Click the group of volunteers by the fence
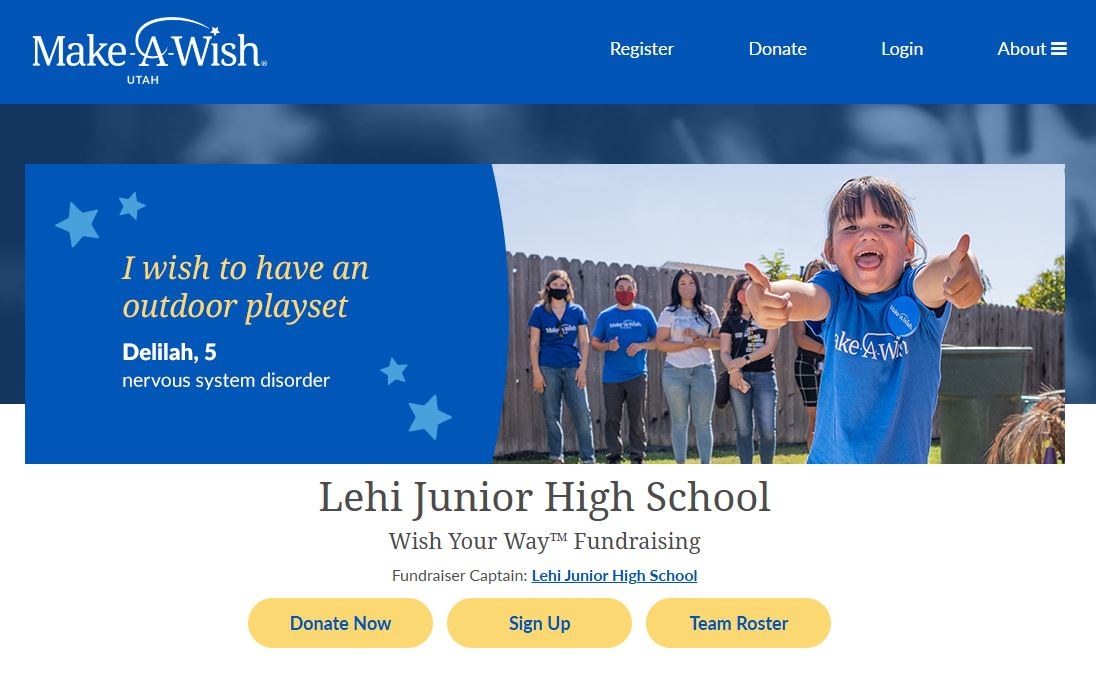Image resolution: width=1096 pixels, height=687 pixels. tap(654, 365)
